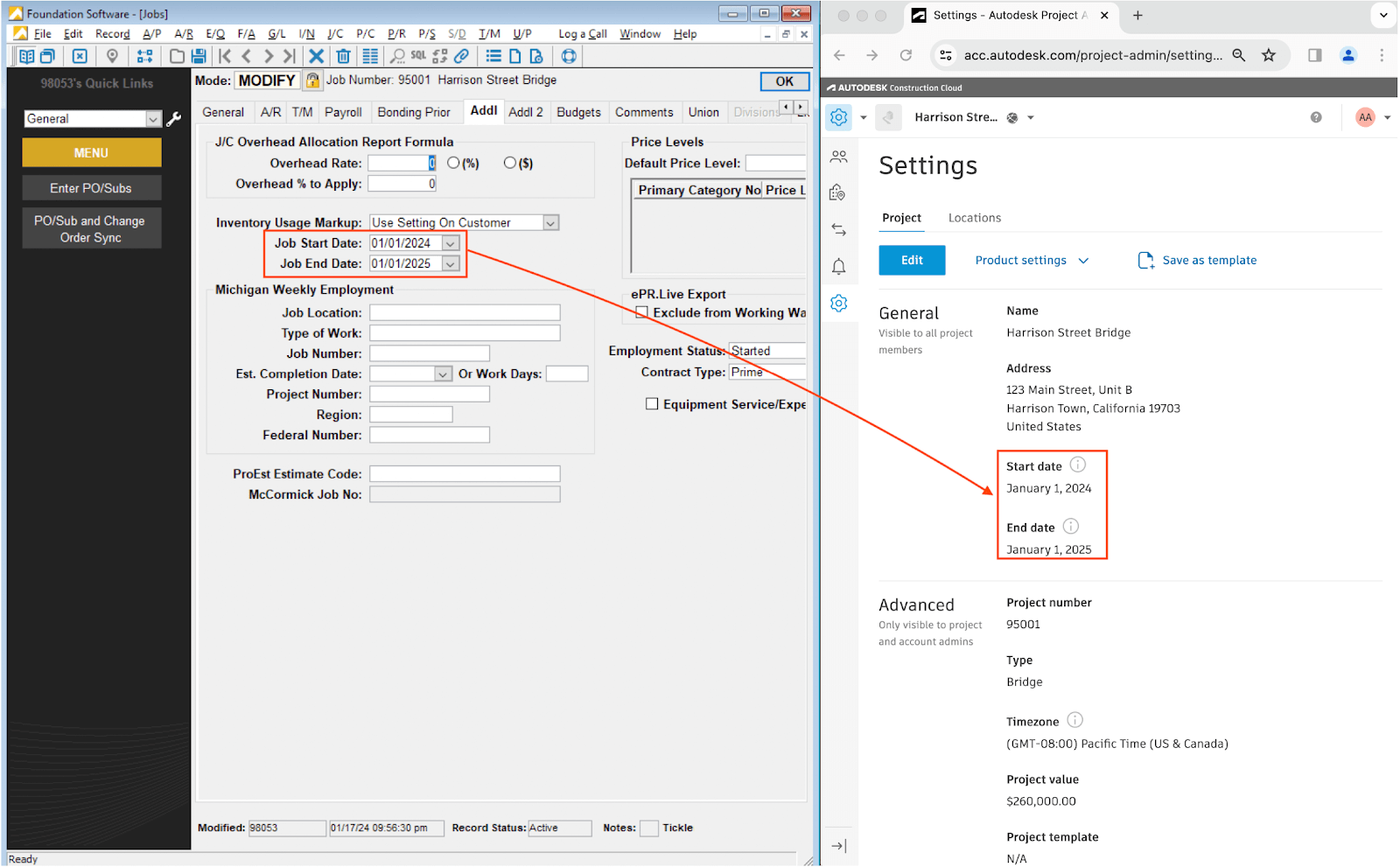Click the book icon in Foundation toolbar

tap(26, 56)
